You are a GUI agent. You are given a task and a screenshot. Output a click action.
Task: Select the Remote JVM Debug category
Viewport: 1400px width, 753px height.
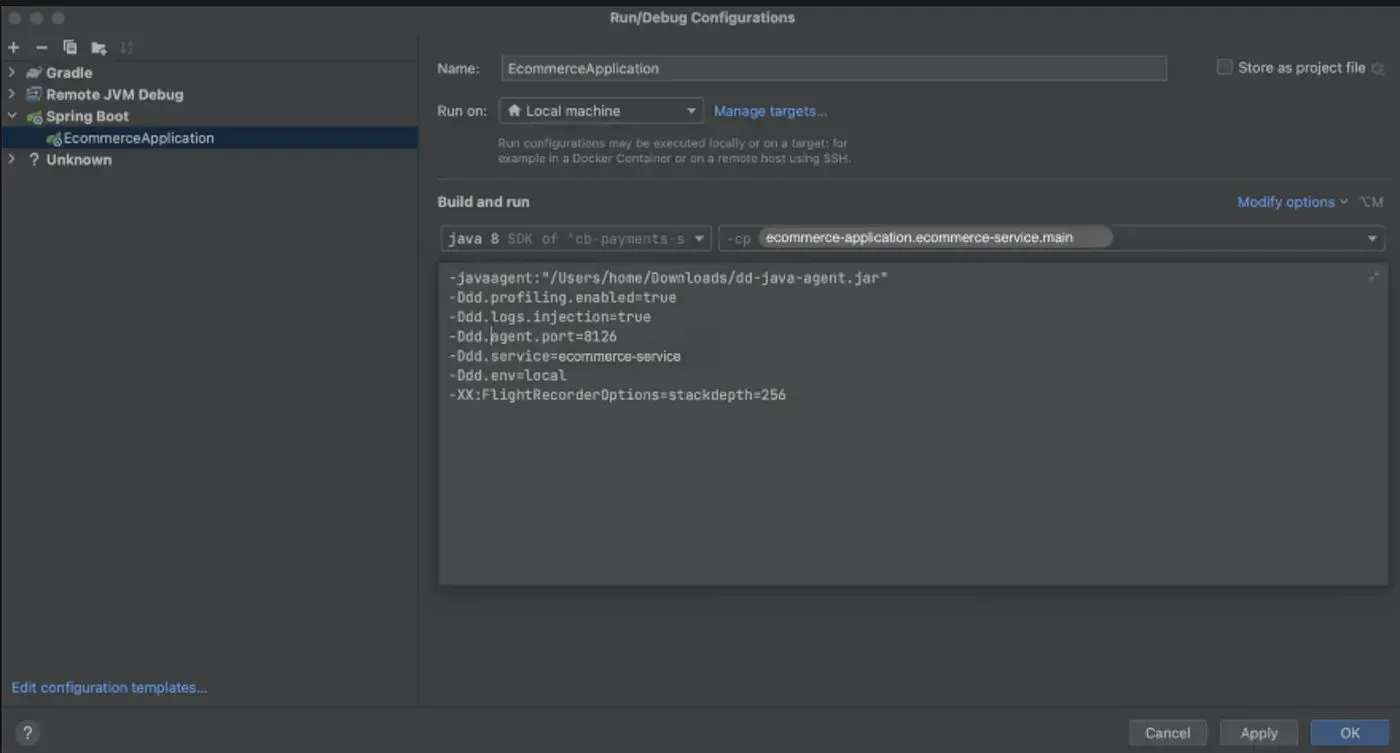(115, 94)
